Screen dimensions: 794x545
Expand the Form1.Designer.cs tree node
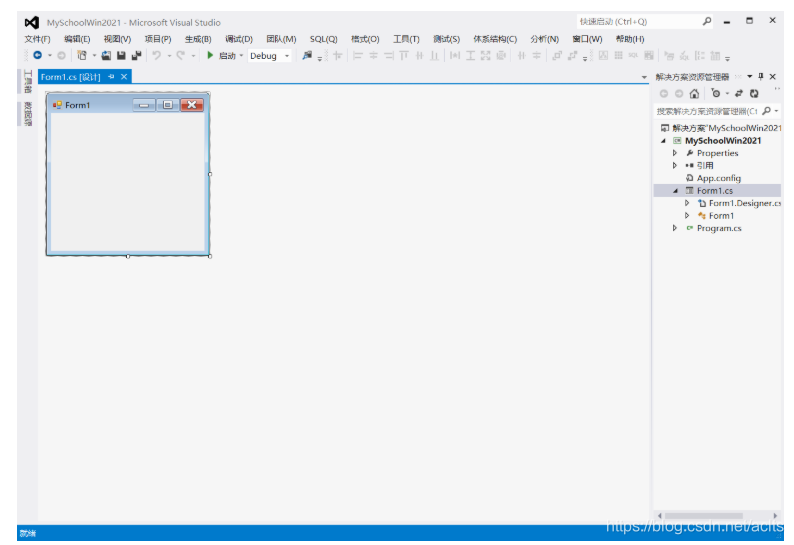687,203
